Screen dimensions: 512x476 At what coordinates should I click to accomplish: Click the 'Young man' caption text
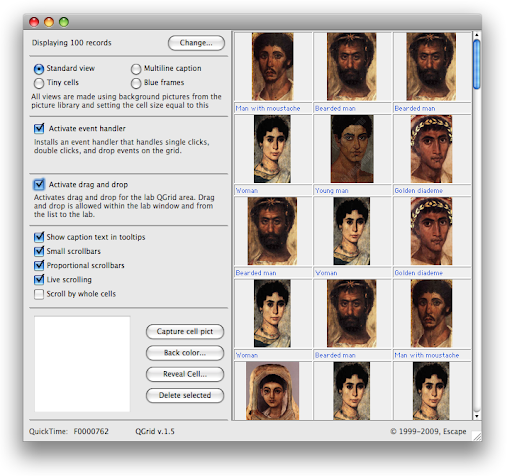tap(332, 191)
